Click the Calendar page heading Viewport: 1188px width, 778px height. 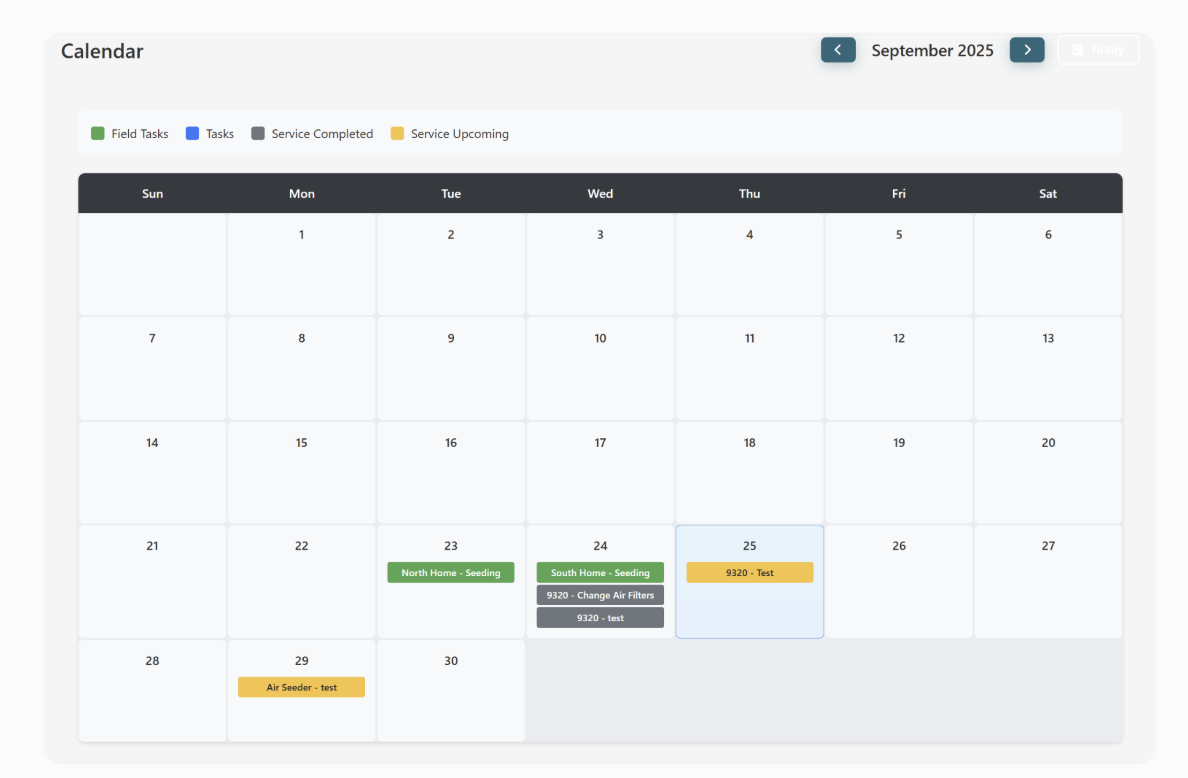(102, 50)
